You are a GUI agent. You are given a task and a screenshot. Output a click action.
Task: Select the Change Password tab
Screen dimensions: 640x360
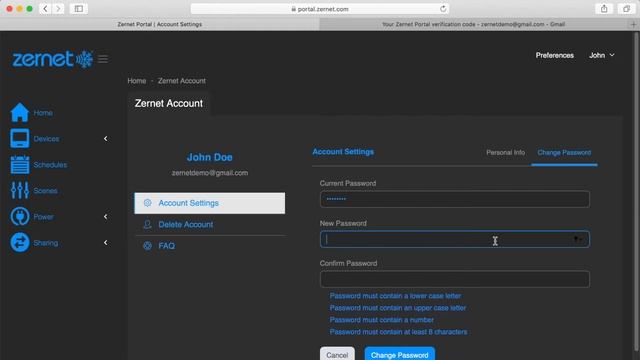(564, 152)
